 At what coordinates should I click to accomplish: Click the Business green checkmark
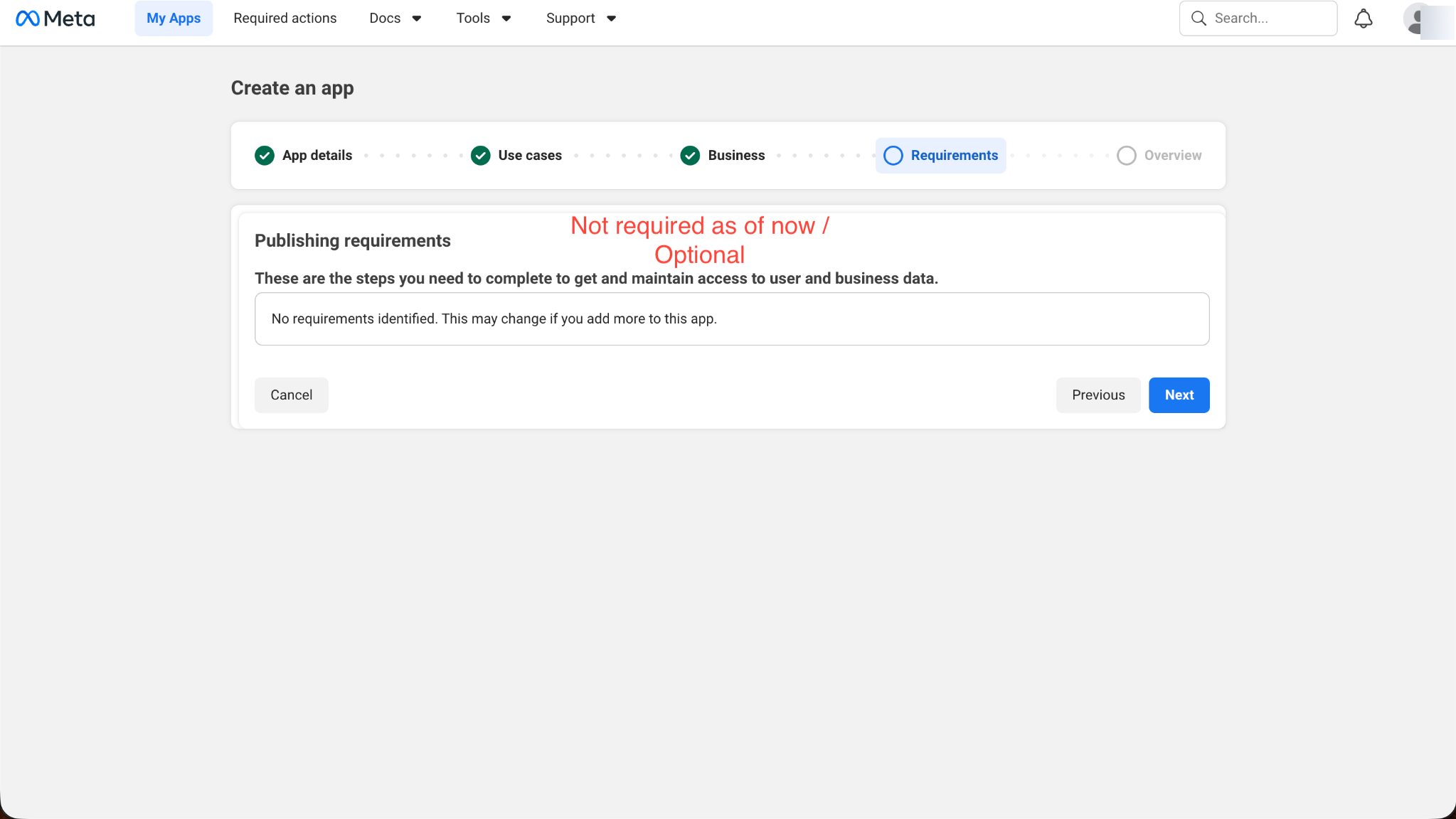[x=690, y=156]
